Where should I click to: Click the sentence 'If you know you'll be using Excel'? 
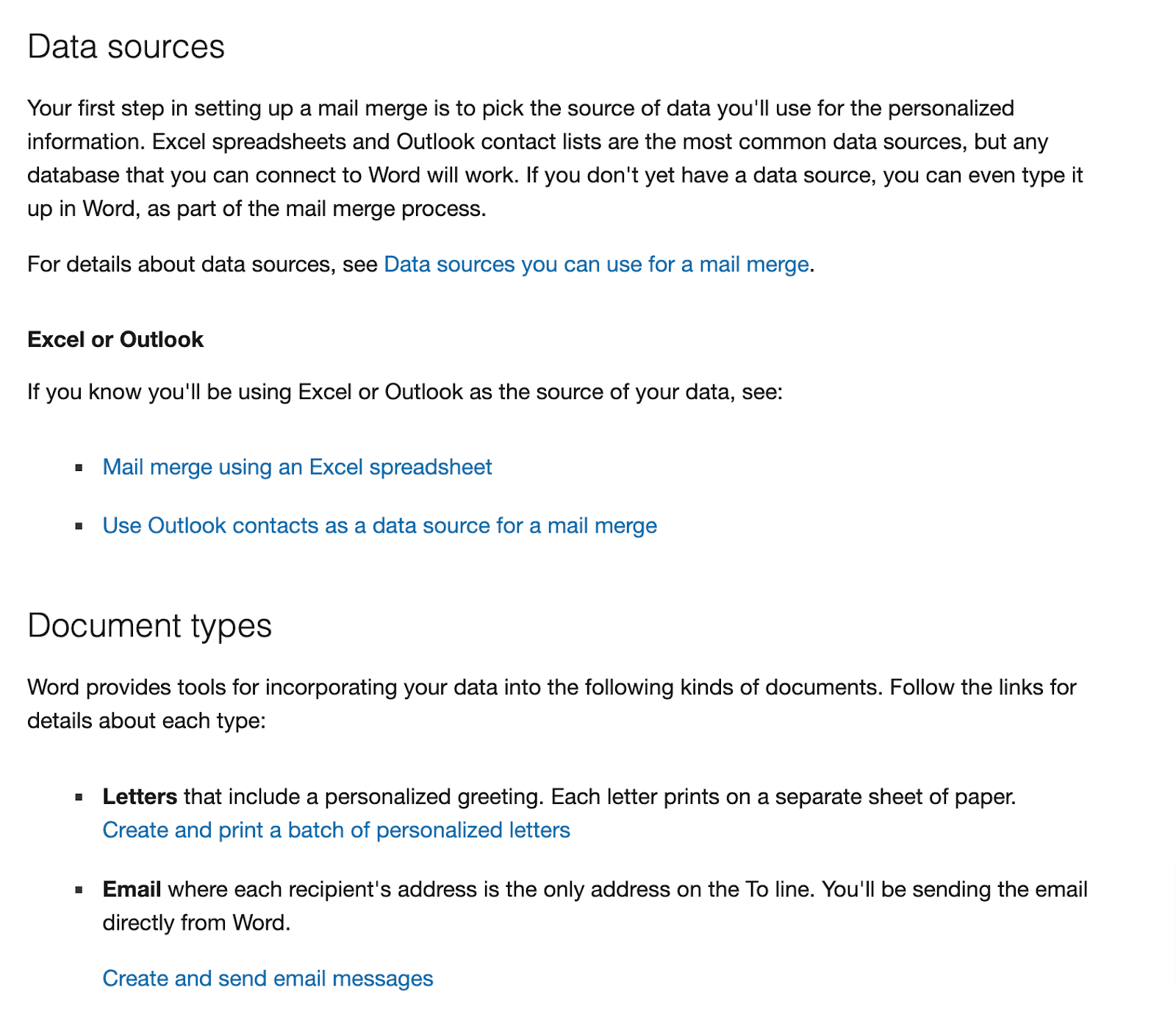coord(405,392)
